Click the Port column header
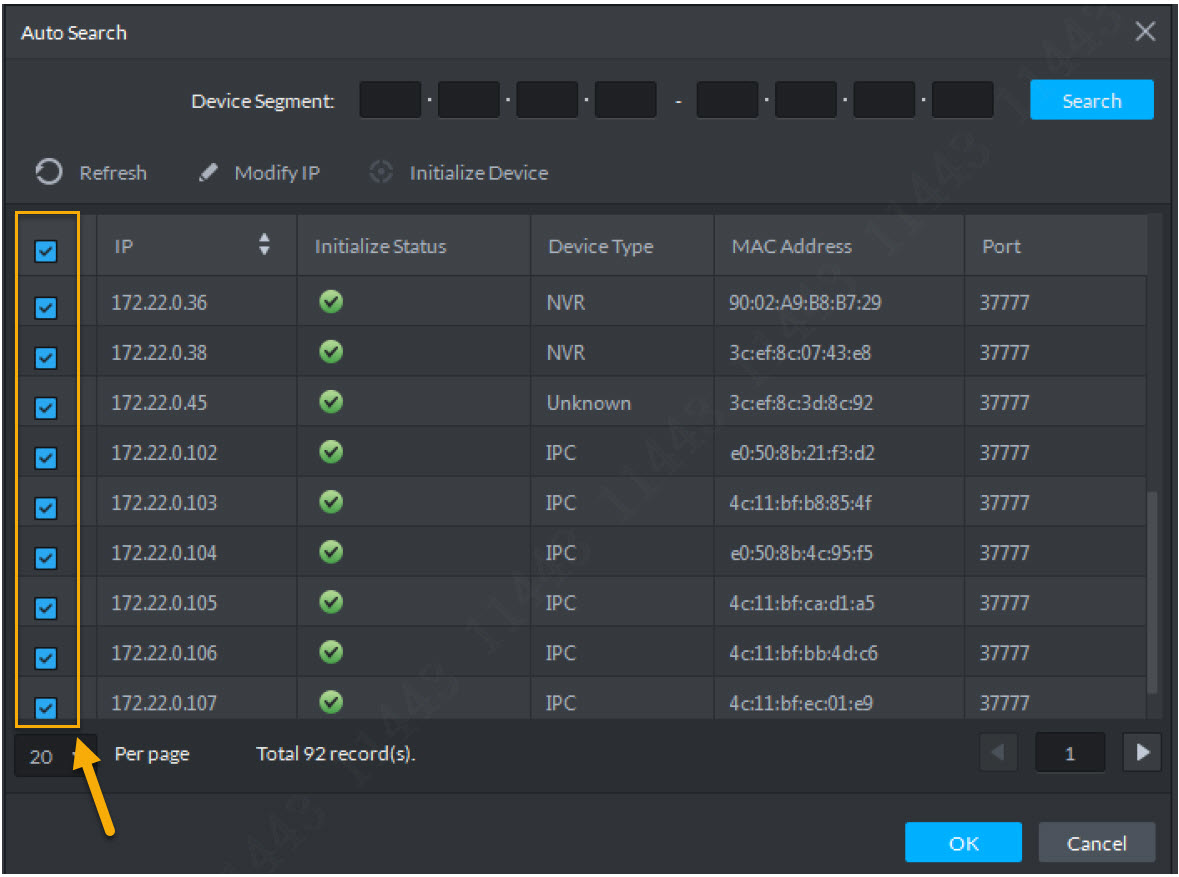This screenshot has width=1179, height=877. point(1055,245)
